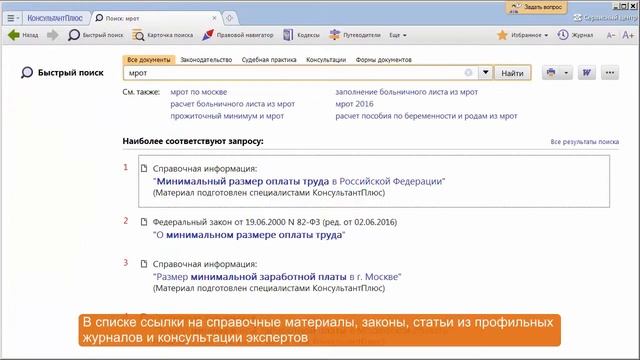The width and height of the screenshot is (640, 360).
Task: Click the document icon of result 2
Action: tap(144, 222)
